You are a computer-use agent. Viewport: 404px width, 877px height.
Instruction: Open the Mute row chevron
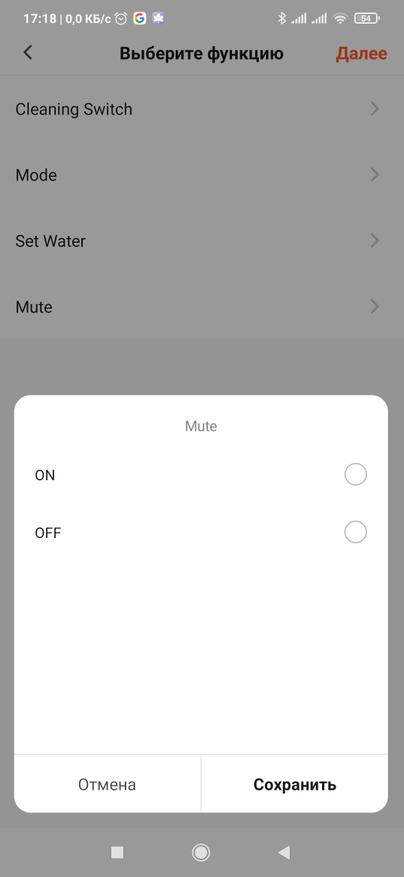point(375,307)
